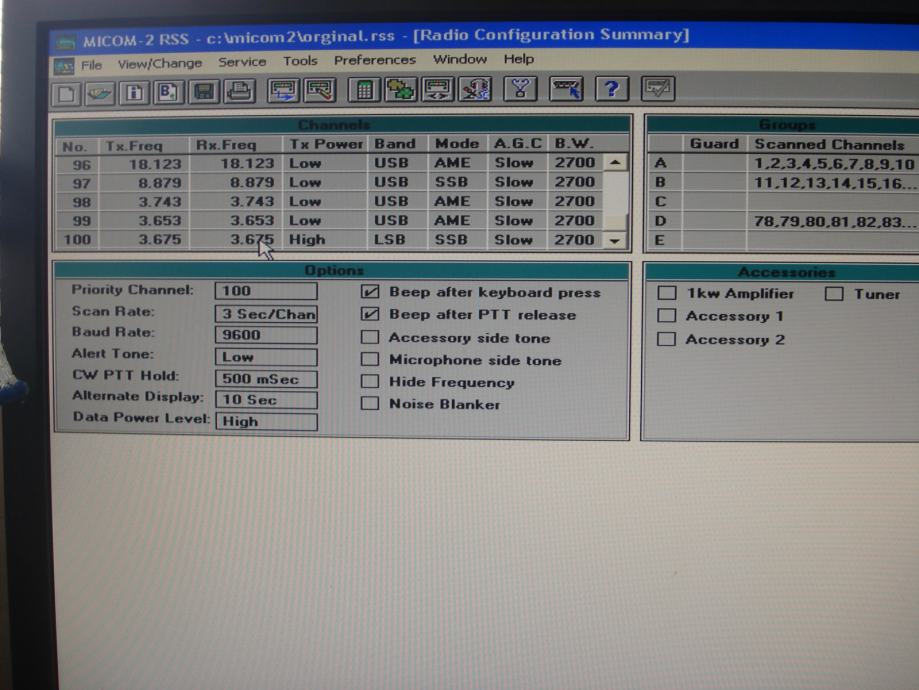This screenshot has width=919, height=690.
Task: Click the context help pointer icon
Action: click(x=566, y=89)
